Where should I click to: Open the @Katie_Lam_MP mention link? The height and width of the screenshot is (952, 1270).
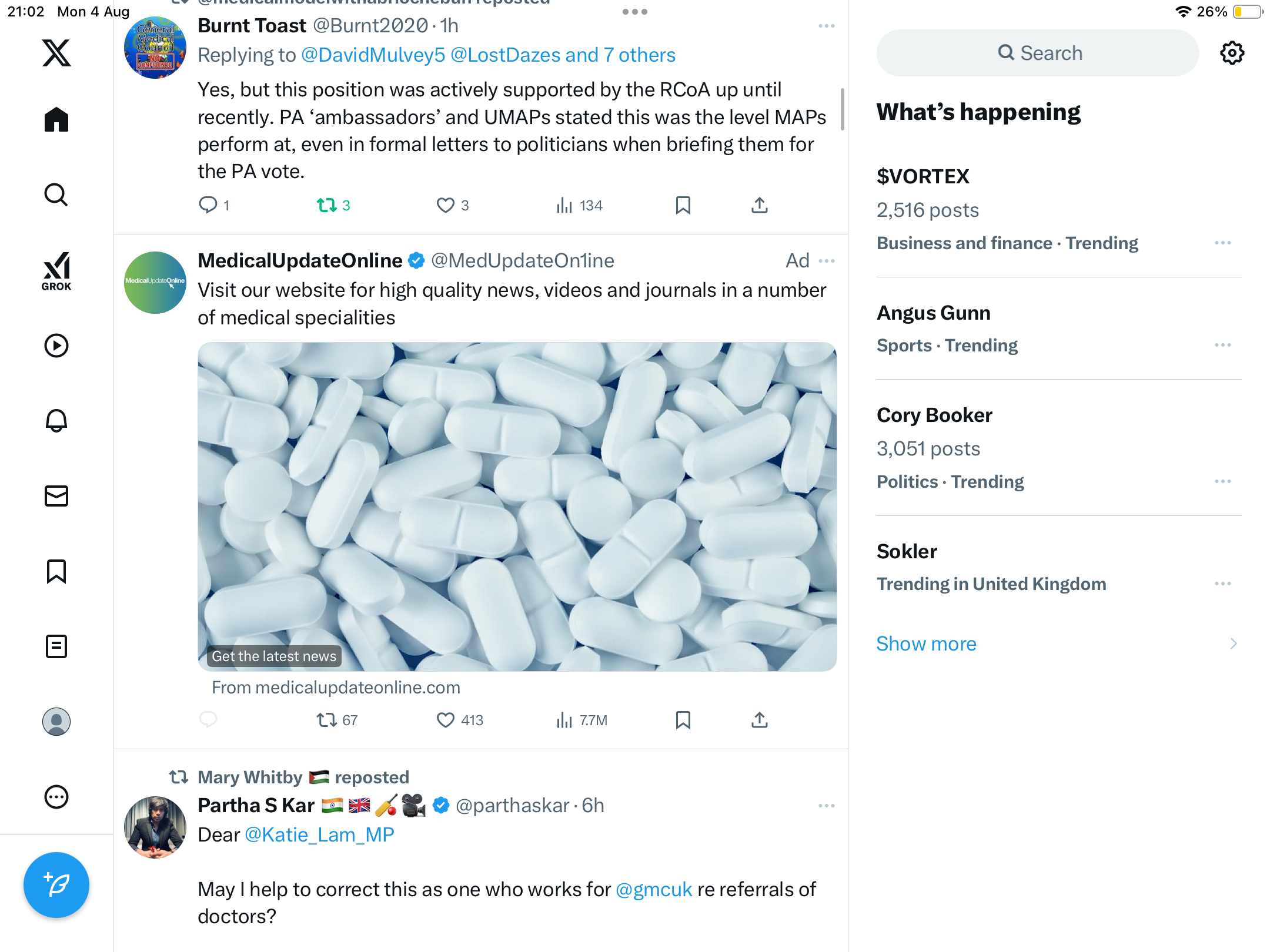tap(319, 834)
